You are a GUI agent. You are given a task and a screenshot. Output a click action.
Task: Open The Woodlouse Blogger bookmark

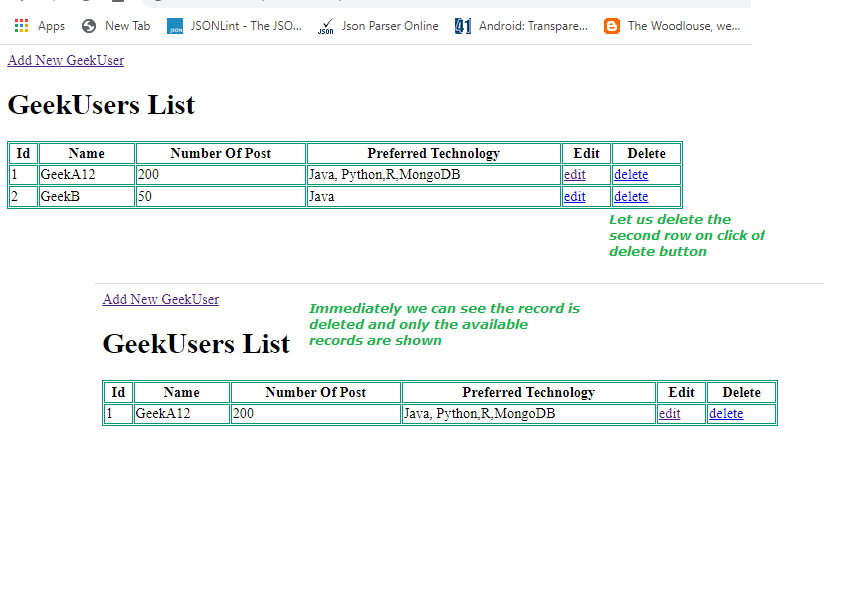click(x=673, y=26)
